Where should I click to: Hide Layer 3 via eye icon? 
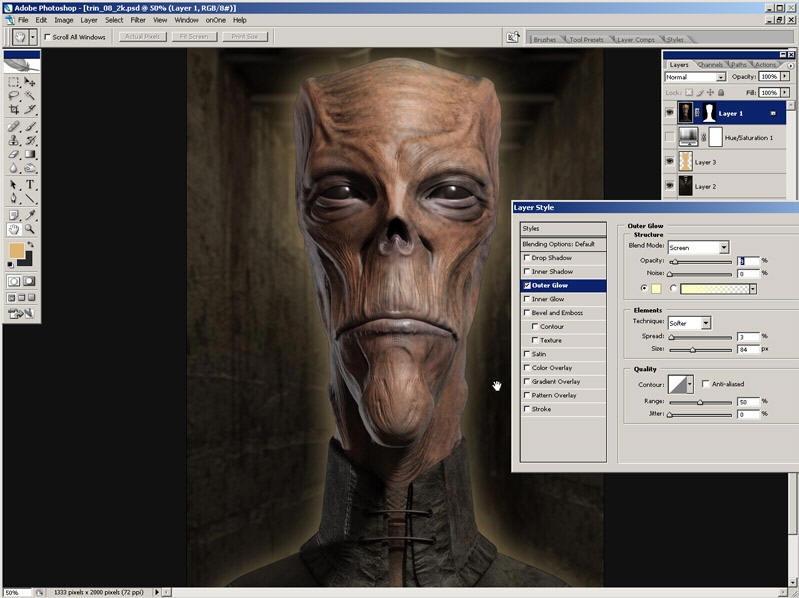click(x=670, y=161)
